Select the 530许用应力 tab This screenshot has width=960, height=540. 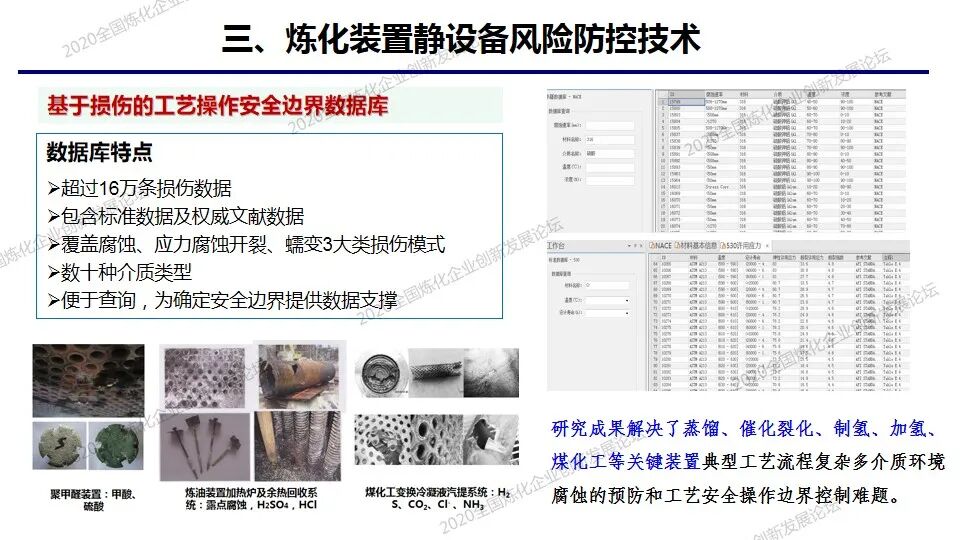click(741, 246)
